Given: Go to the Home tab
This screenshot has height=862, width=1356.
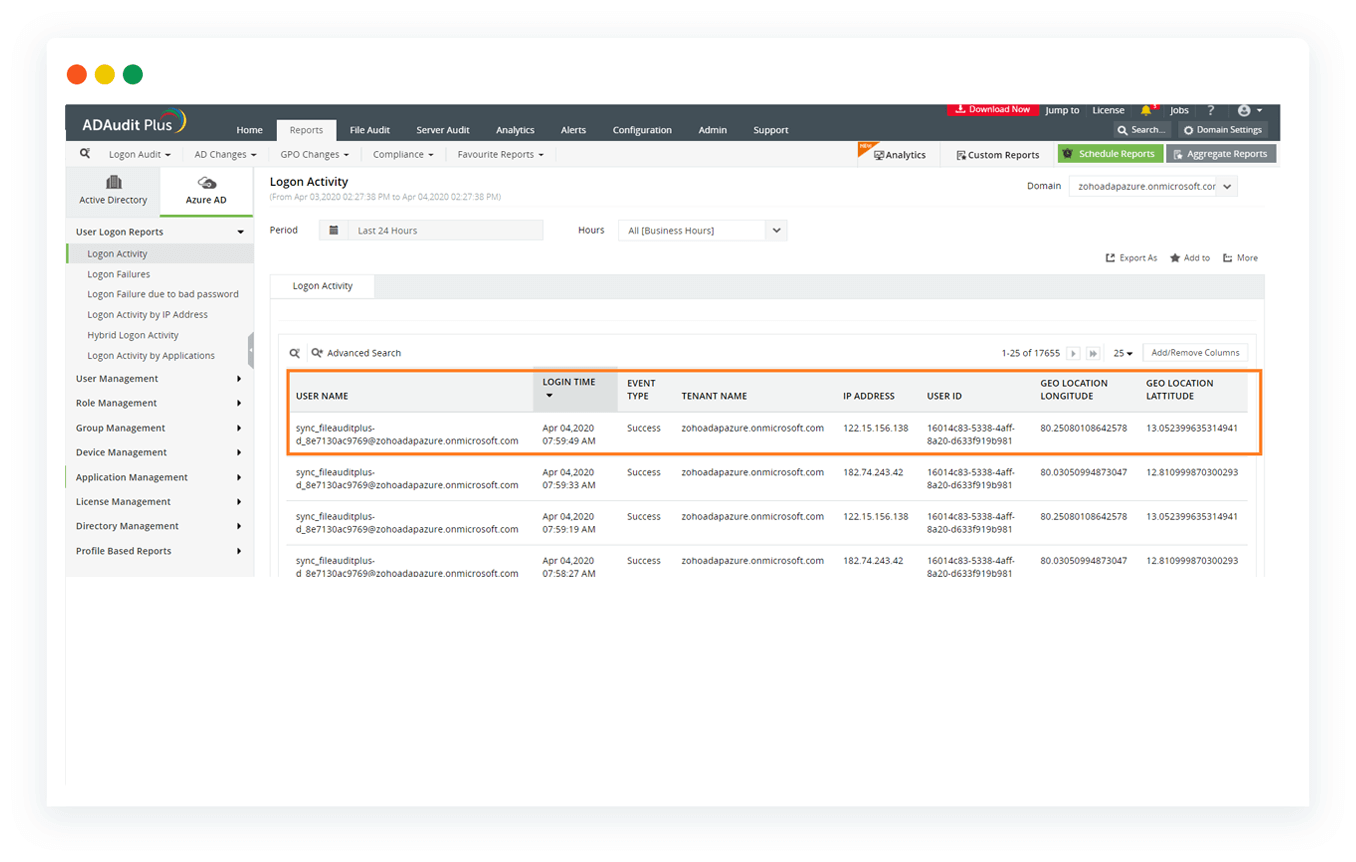Looking at the screenshot, I should point(250,130).
